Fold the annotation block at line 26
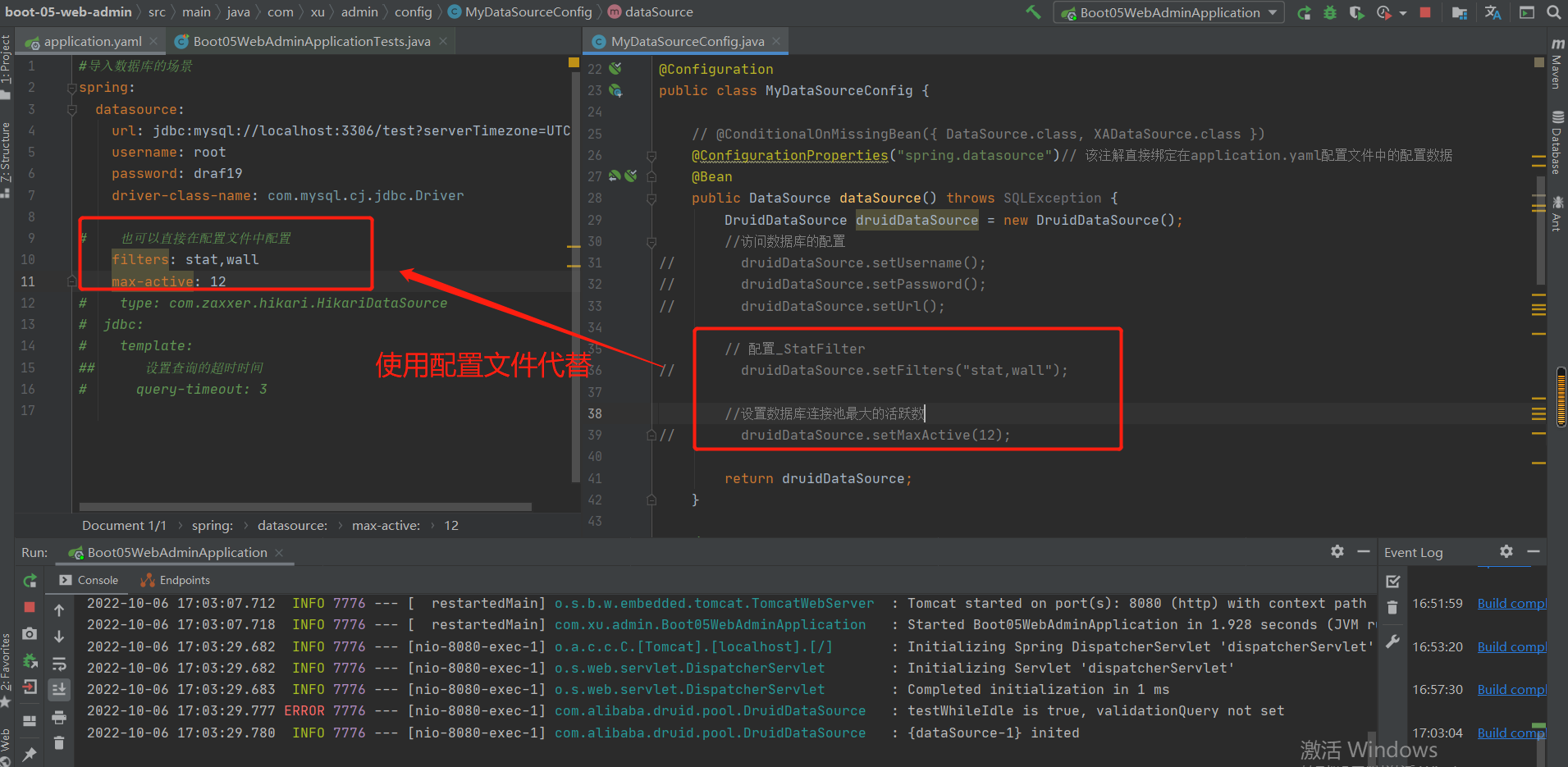Screen dimensions: 1568x767 tap(651, 156)
